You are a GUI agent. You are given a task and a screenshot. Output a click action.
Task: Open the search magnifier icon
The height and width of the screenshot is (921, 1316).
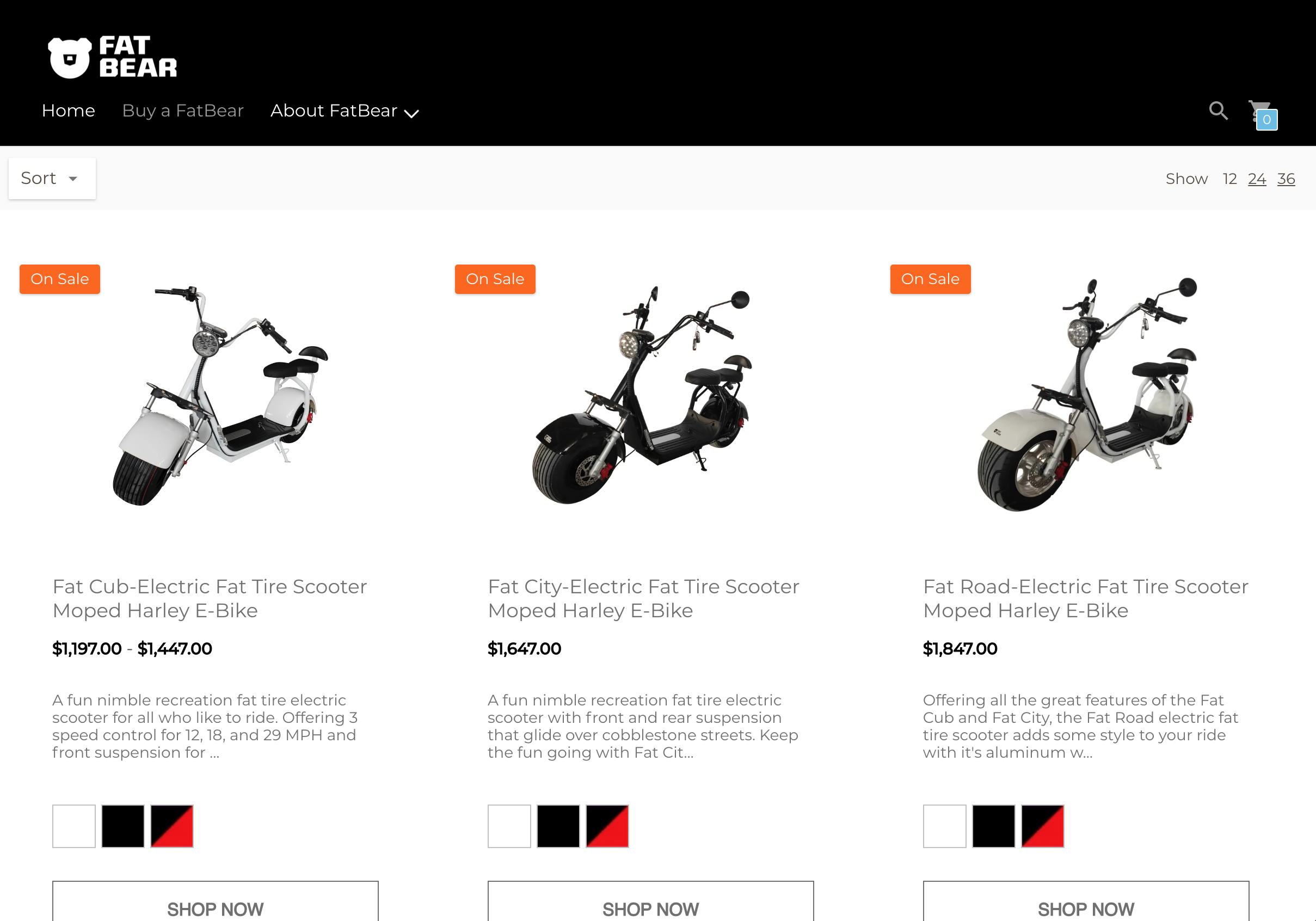pos(1218,110)
